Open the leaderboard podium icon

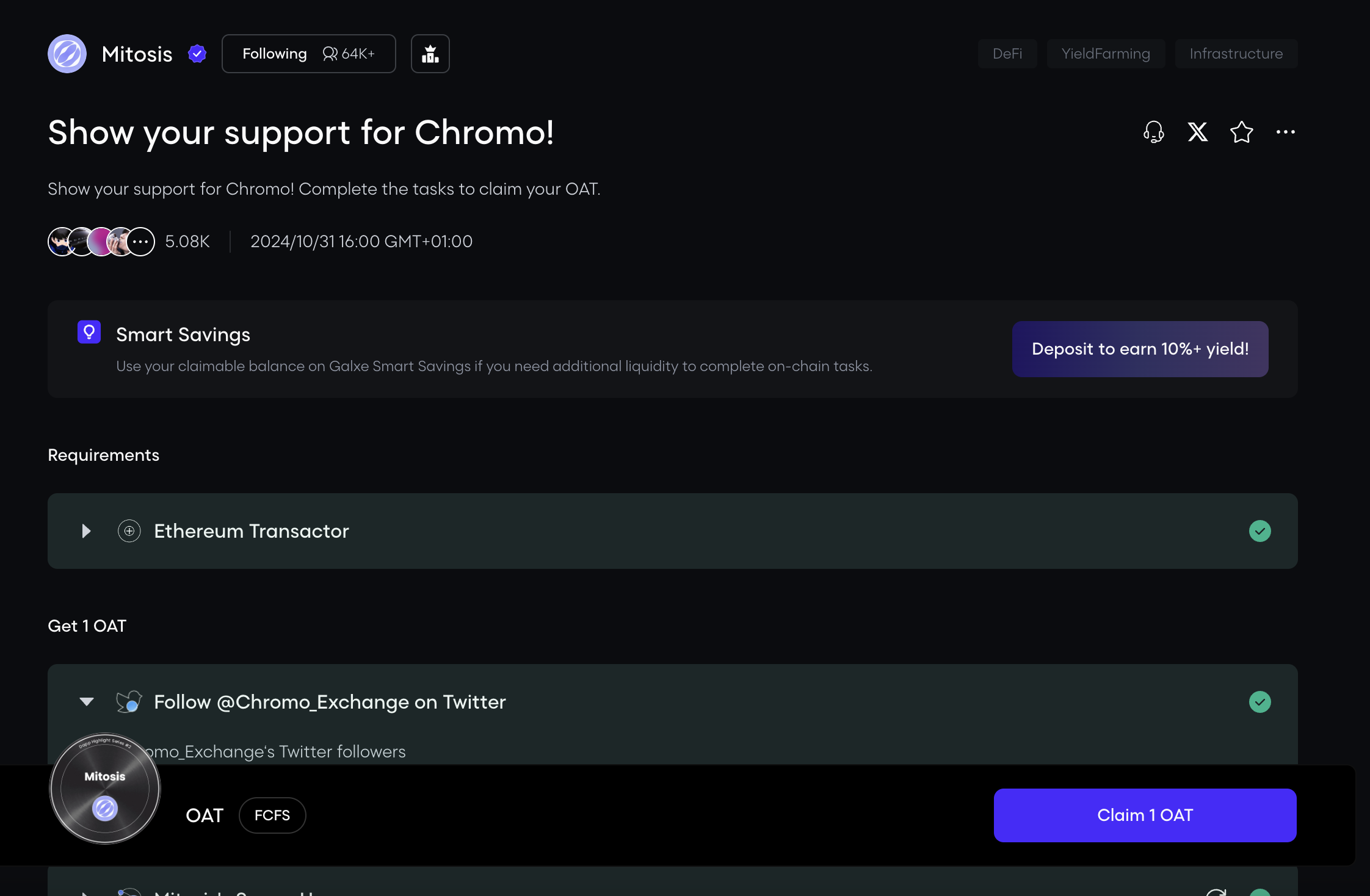click(x=430, y=54)
